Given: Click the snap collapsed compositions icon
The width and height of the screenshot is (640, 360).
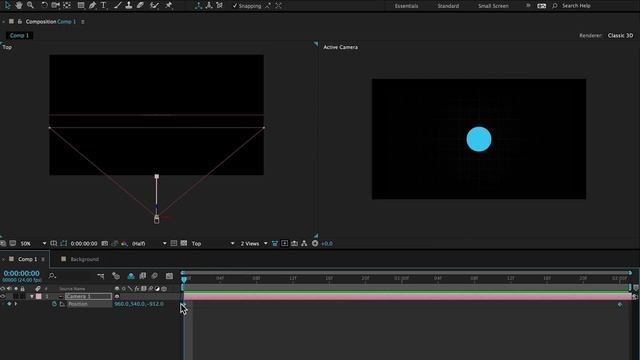Looking at the screenshot, I should (278, 6).
